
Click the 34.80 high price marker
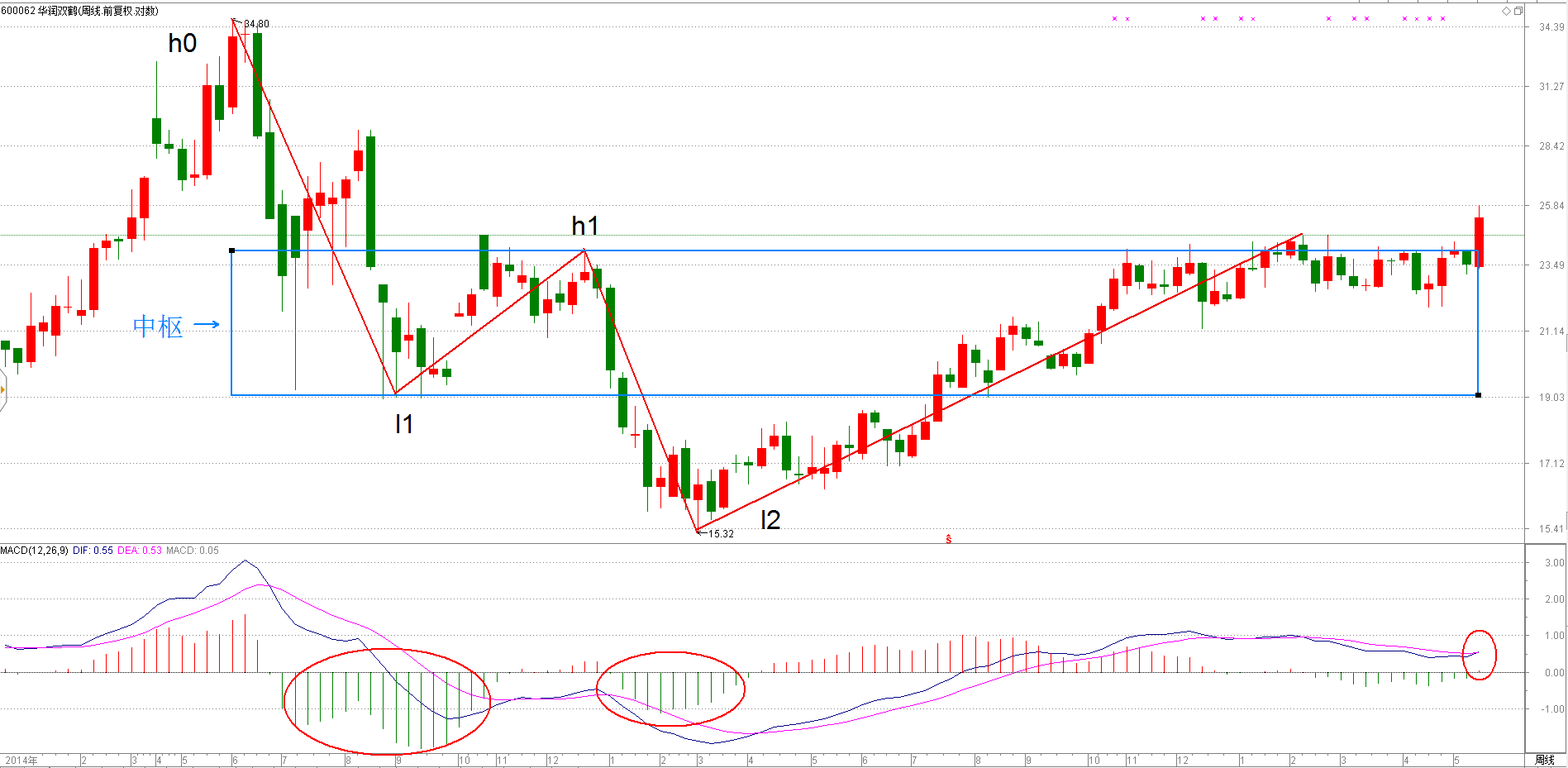pos(256,24)
